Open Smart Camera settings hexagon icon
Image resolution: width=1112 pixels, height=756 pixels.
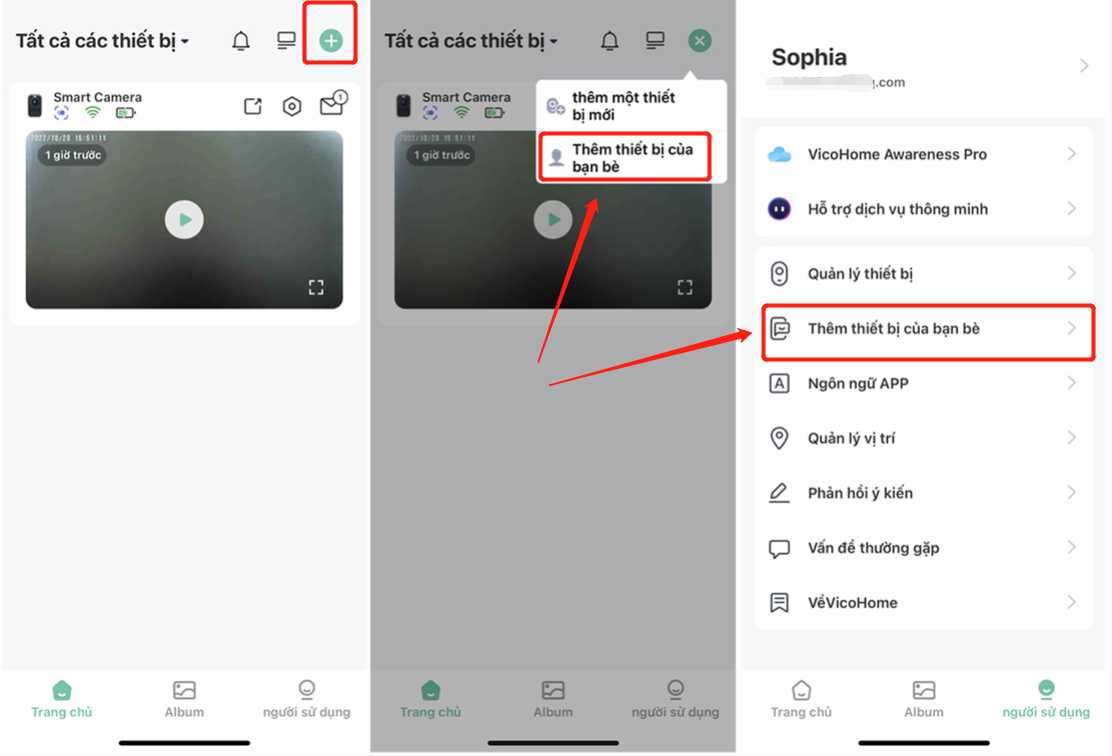point(291,106)
